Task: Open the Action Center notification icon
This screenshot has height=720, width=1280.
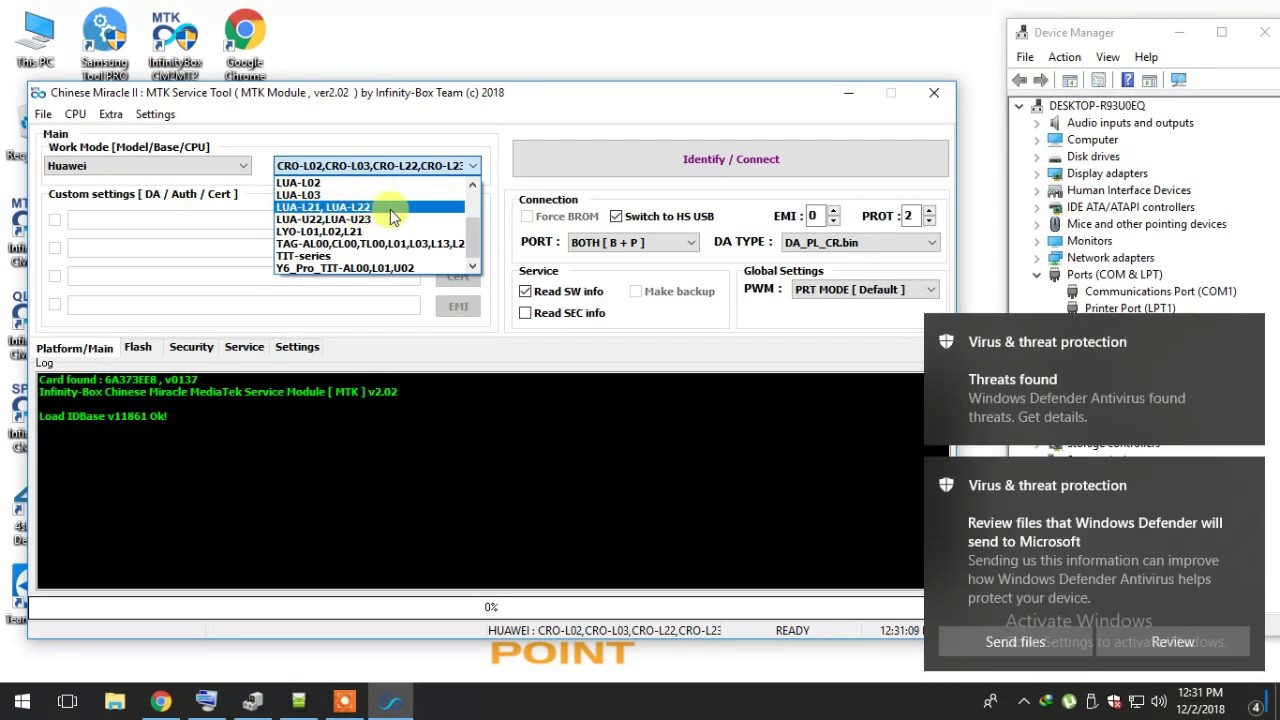Action: pos(1255,707)
